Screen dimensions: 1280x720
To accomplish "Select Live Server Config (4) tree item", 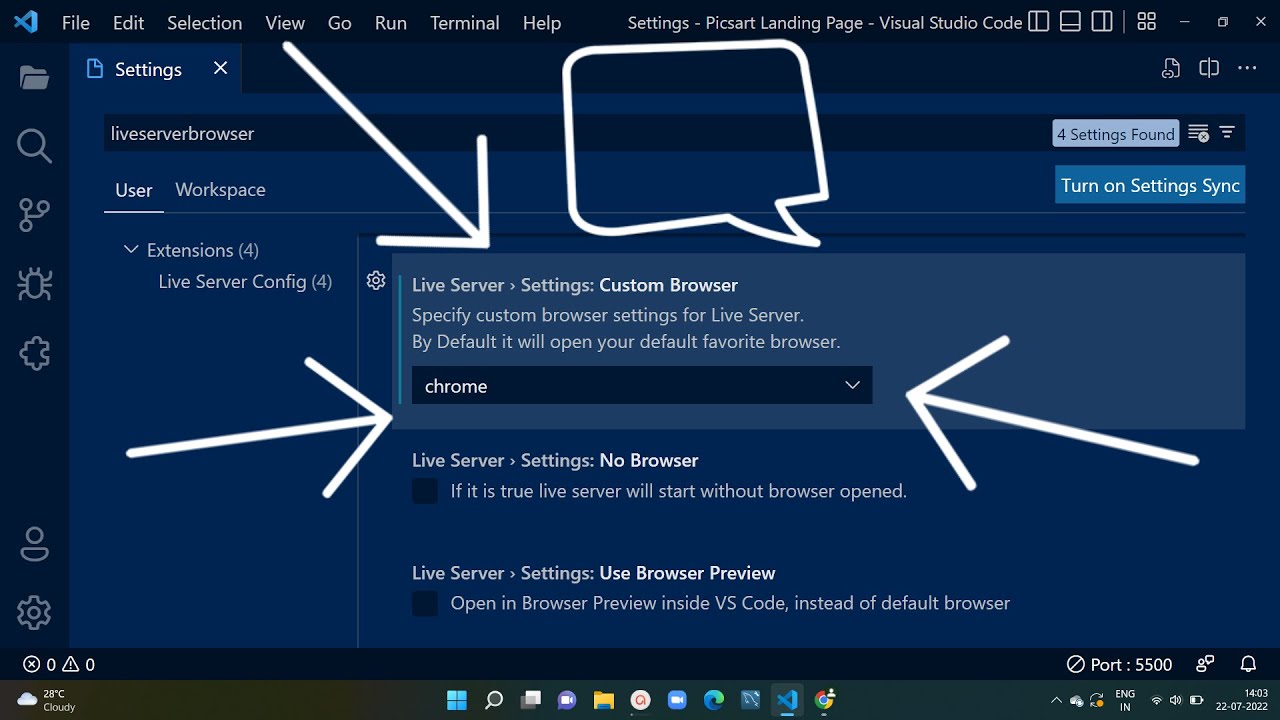I will [x=244, y=282].
